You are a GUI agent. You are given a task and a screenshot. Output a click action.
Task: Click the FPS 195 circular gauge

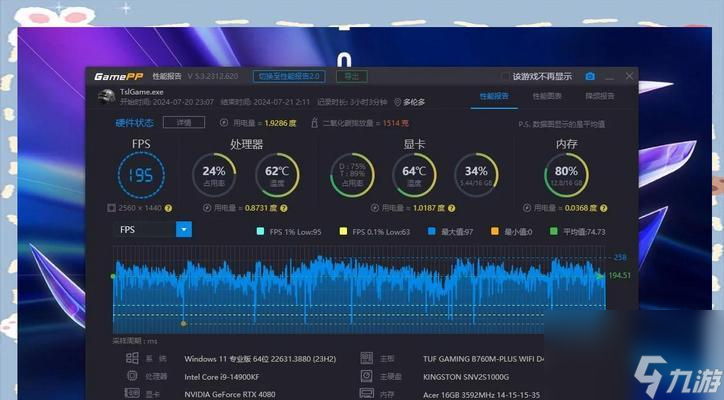pos(141,176)
